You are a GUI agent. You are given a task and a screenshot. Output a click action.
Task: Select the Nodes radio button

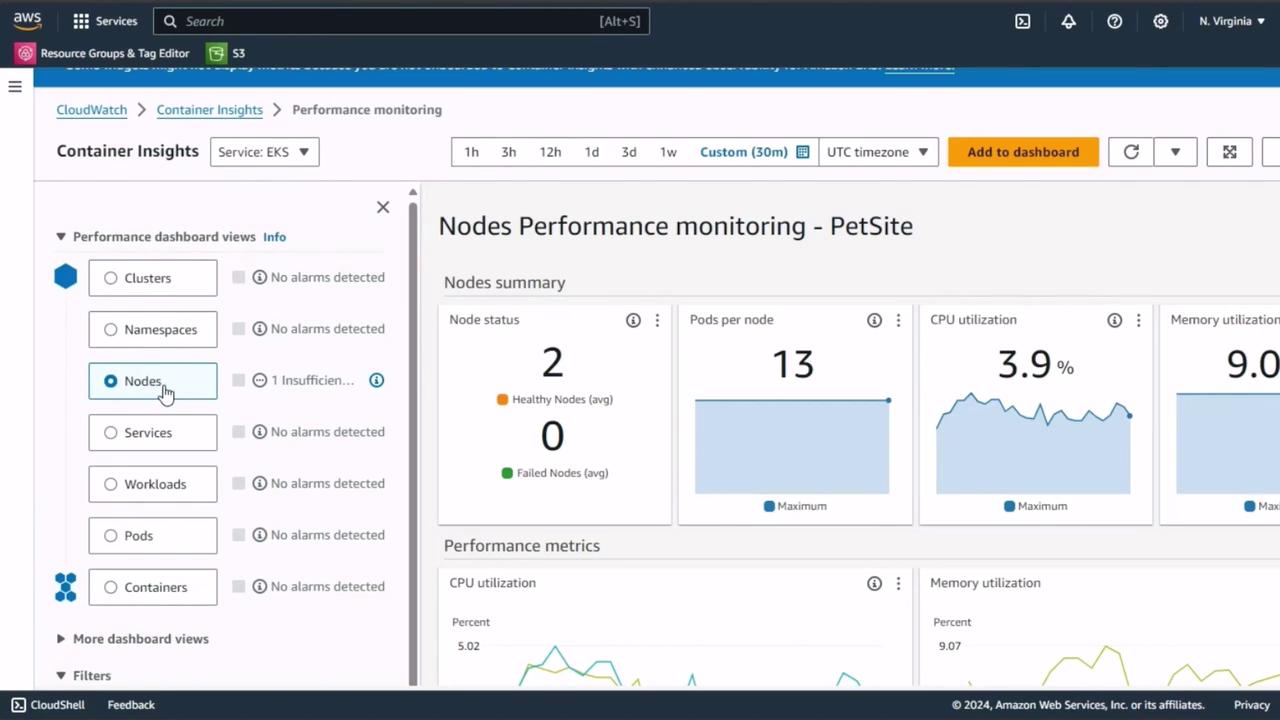[110, 381]
